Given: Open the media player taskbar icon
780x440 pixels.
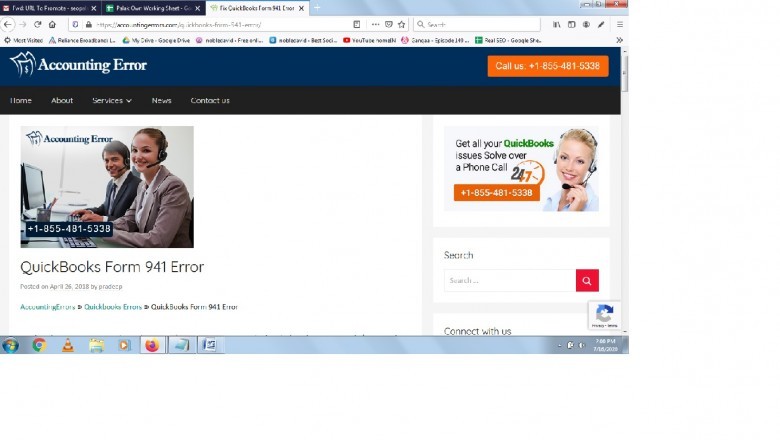Looking at the screenshot, I should [124, 345].
